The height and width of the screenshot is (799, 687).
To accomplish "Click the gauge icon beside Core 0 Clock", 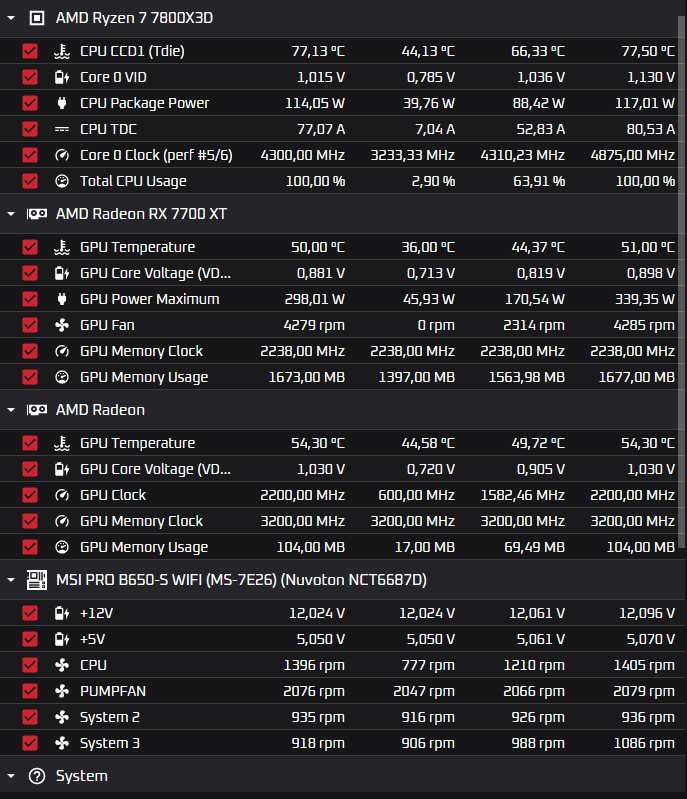I will pyautogui.click(x=61, y=155).
